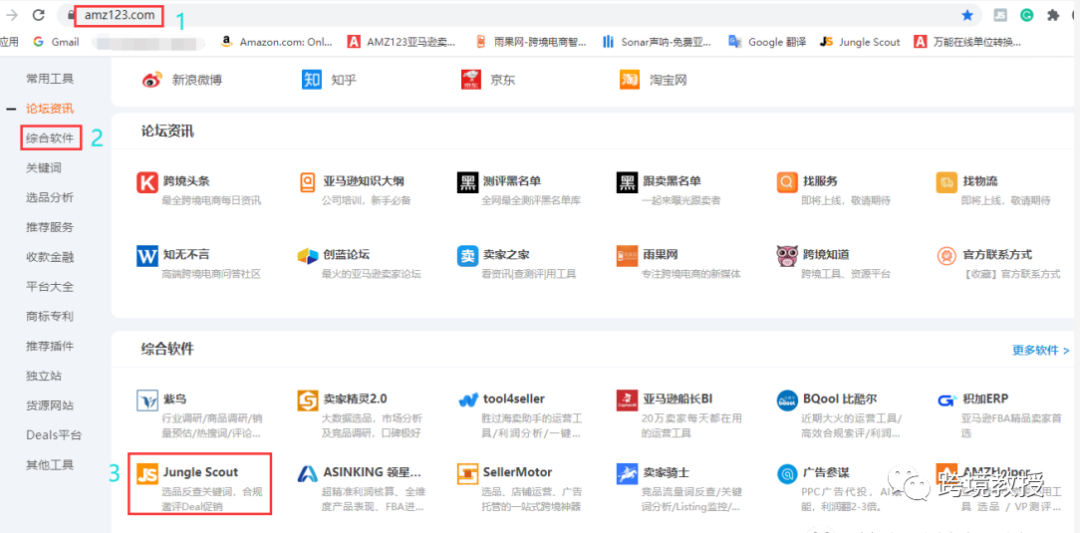The width and height of the screenshot is (1080, 533).
Task: Click the Jungle Scout extension icon in toolbar
Action: pos(1000,15)
